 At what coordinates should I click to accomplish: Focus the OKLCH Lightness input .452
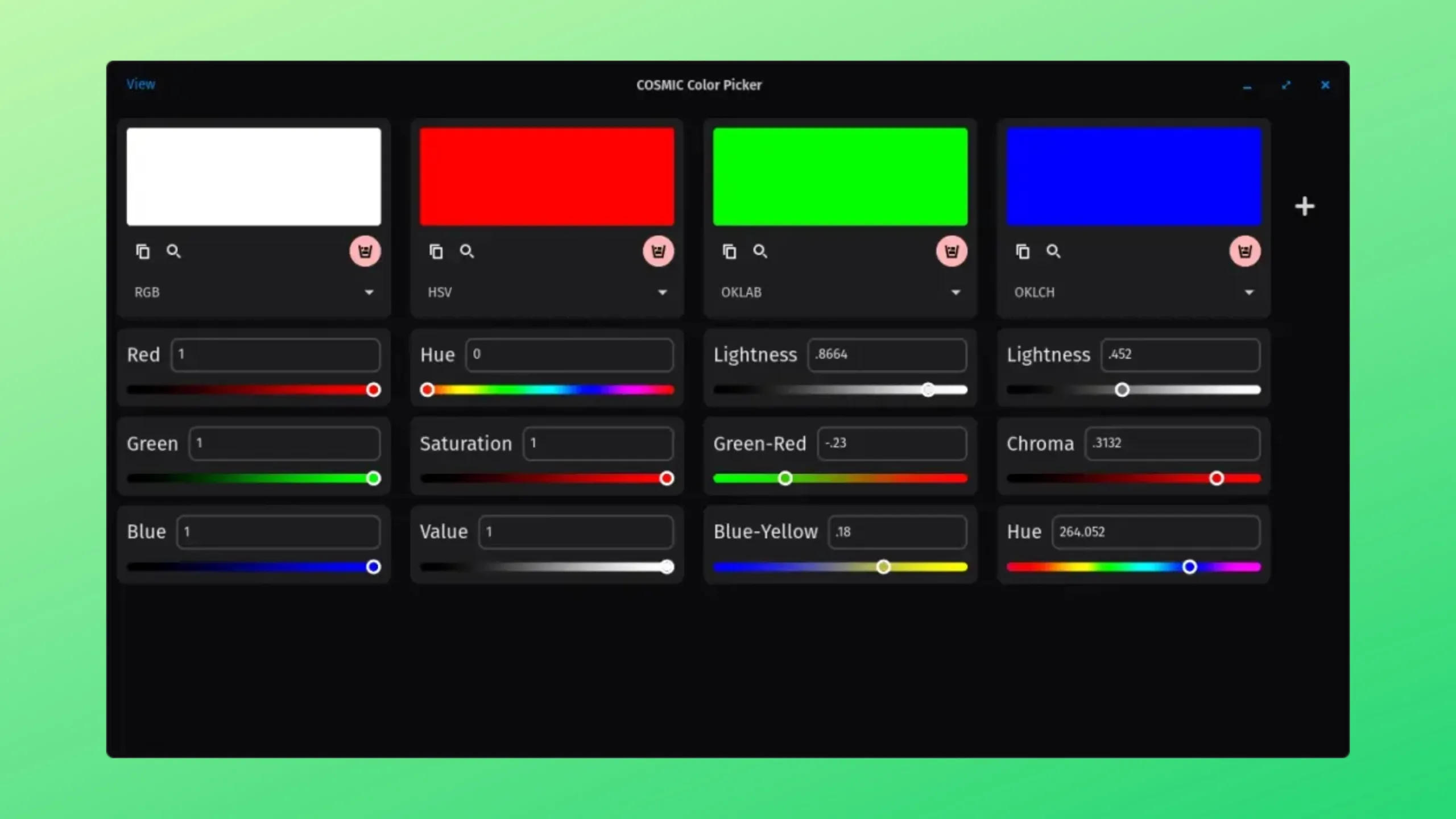pos(1181,355)
